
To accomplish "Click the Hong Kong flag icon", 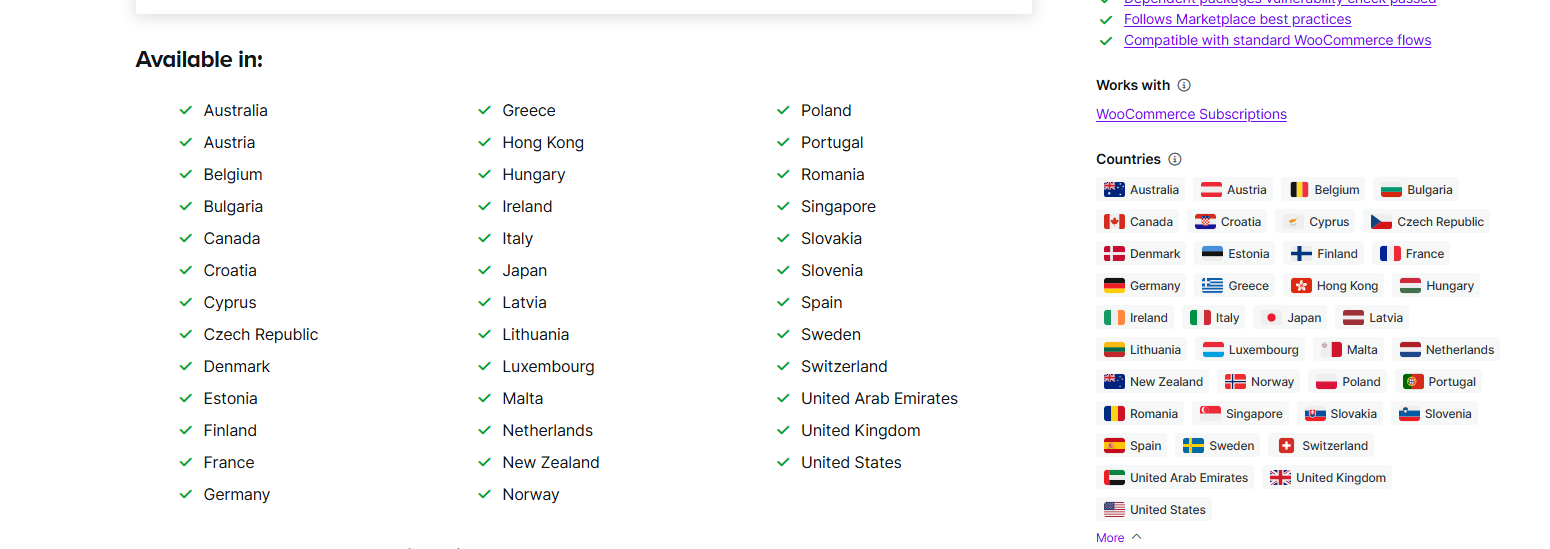I will (1301, 286).
